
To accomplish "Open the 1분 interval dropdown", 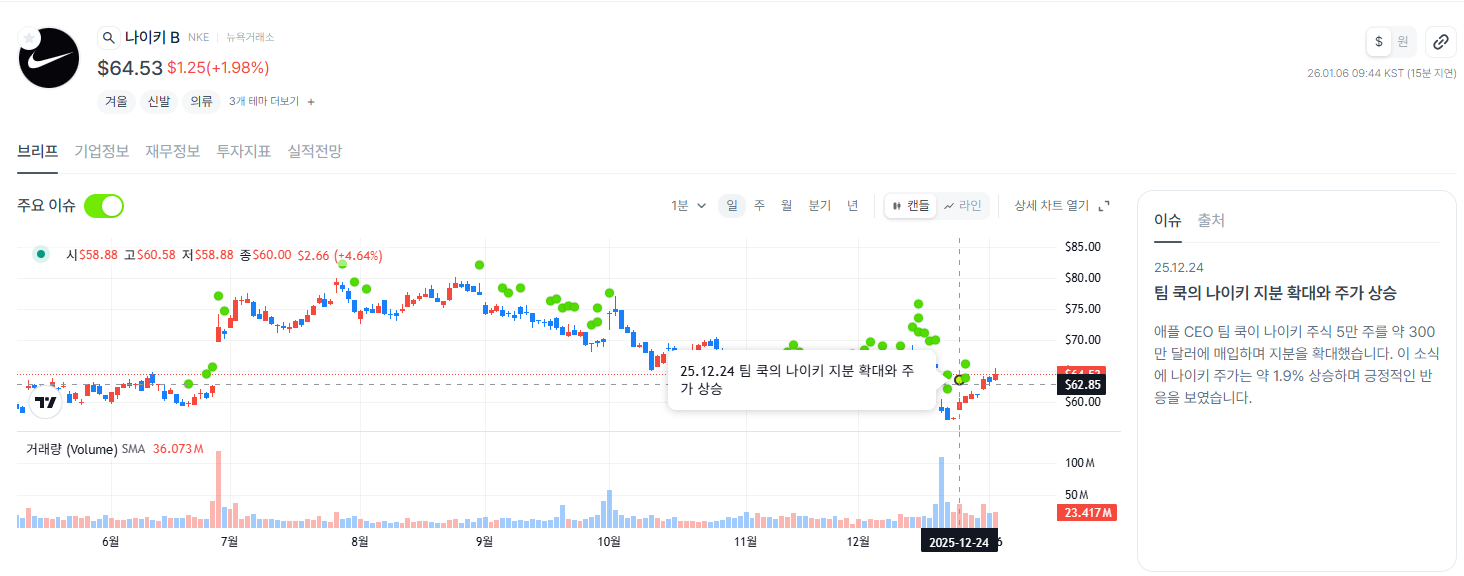I will [x=689, y=206].
